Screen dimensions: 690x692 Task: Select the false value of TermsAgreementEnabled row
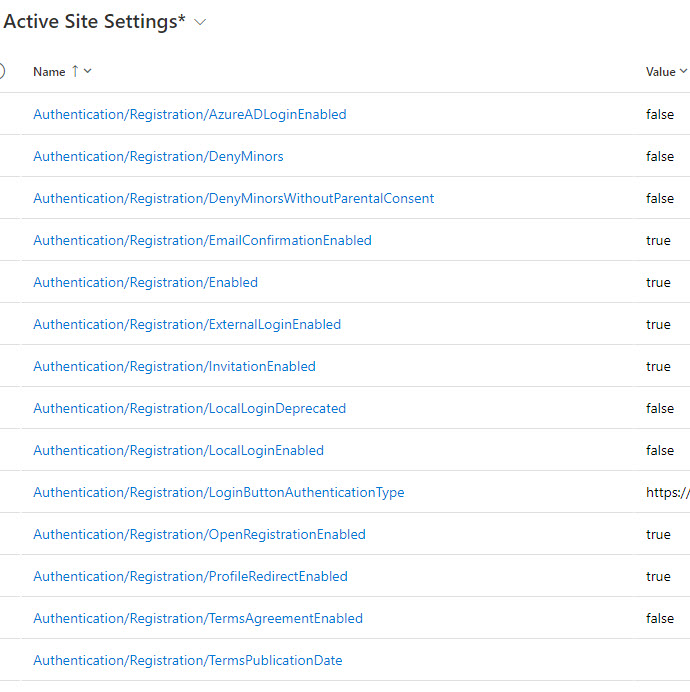point(660,618)
